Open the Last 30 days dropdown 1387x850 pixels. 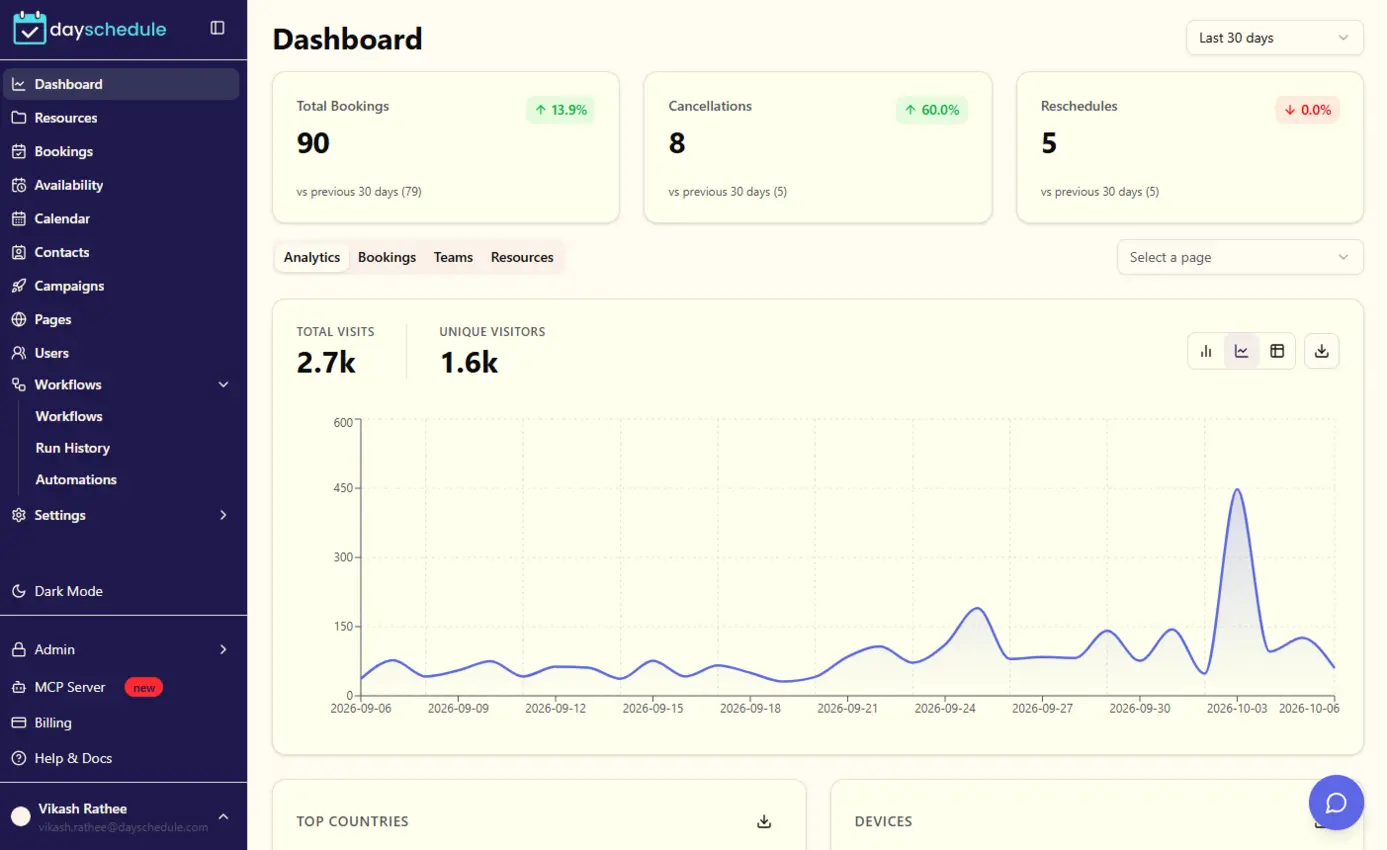click(x=1274, y=38)
